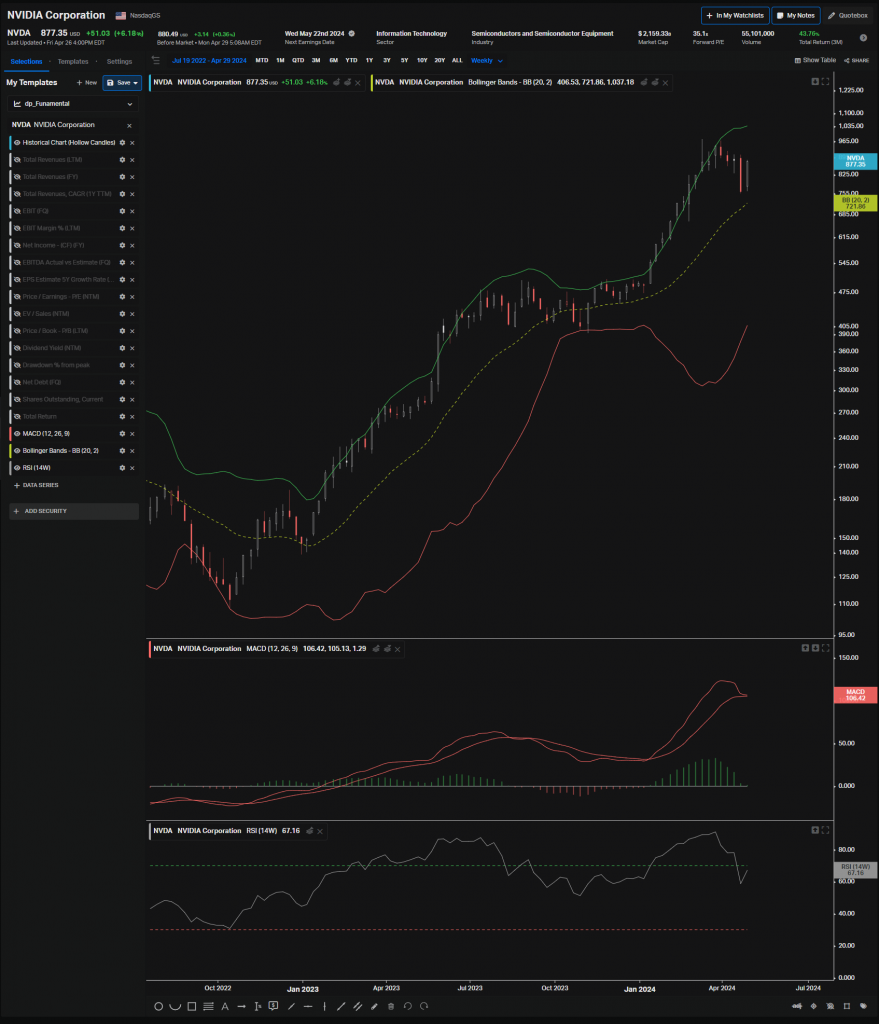
Task: Click the Add Security button
Action: pyautogui.click(x=74, y=511)
